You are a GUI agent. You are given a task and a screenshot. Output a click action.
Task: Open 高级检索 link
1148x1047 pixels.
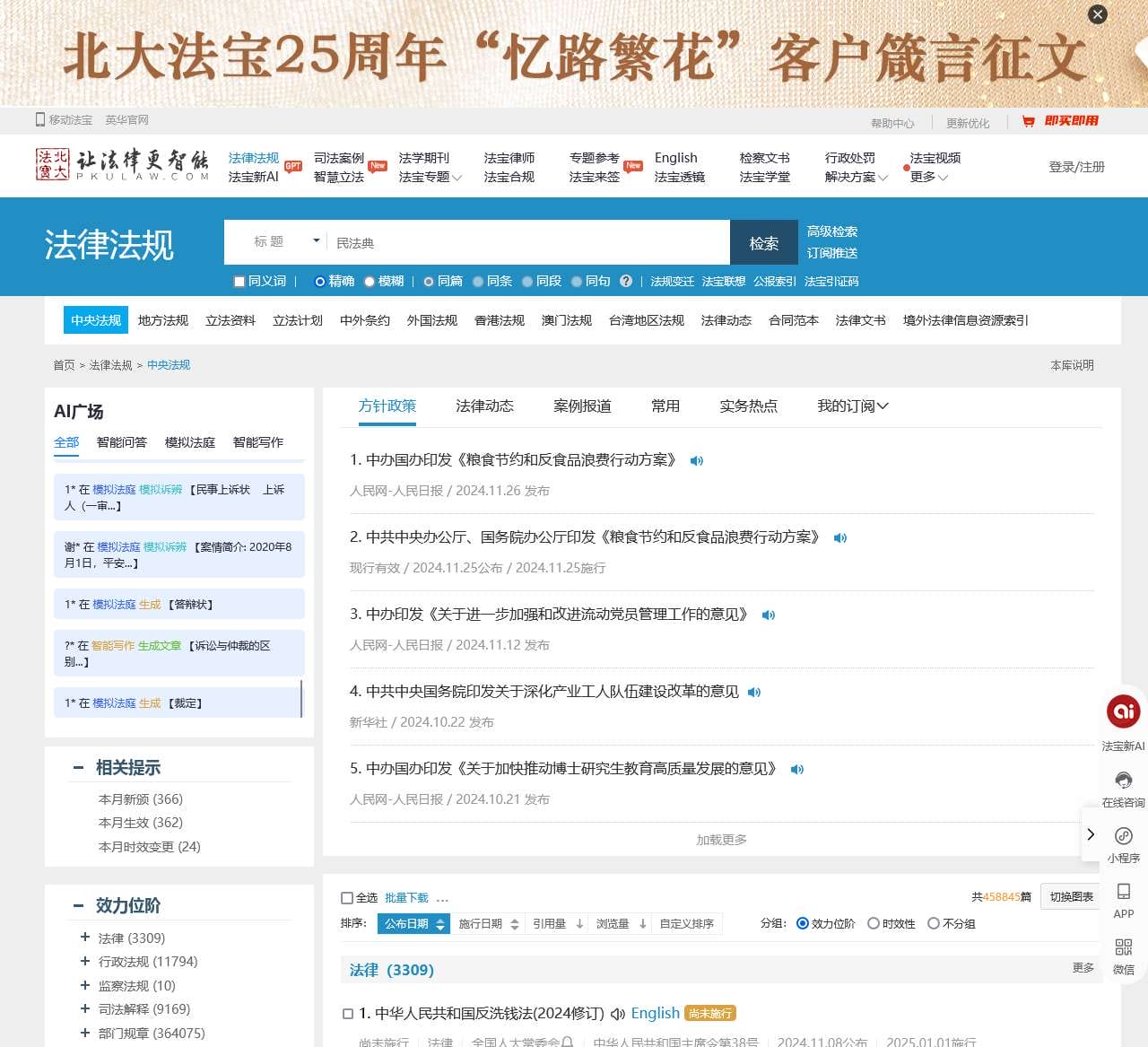832,231
